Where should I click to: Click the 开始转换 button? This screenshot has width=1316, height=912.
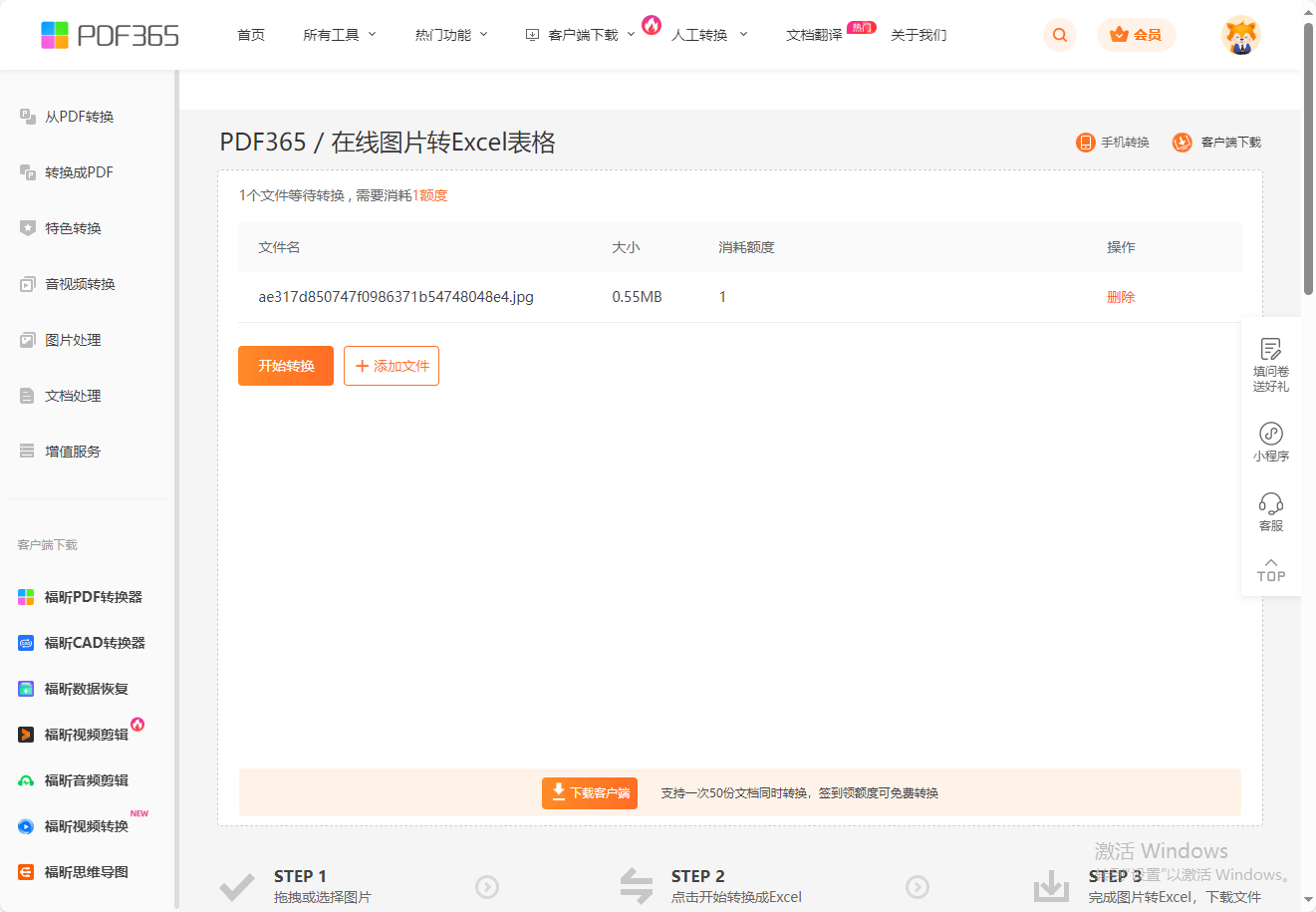286,366
